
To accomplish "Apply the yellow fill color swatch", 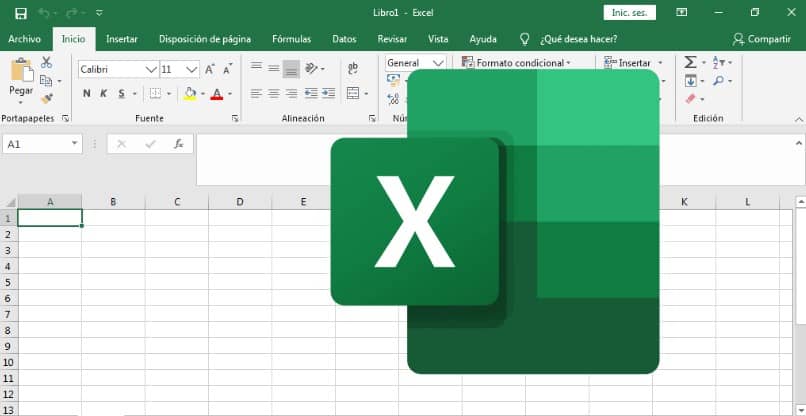I will tap(190, 94).
